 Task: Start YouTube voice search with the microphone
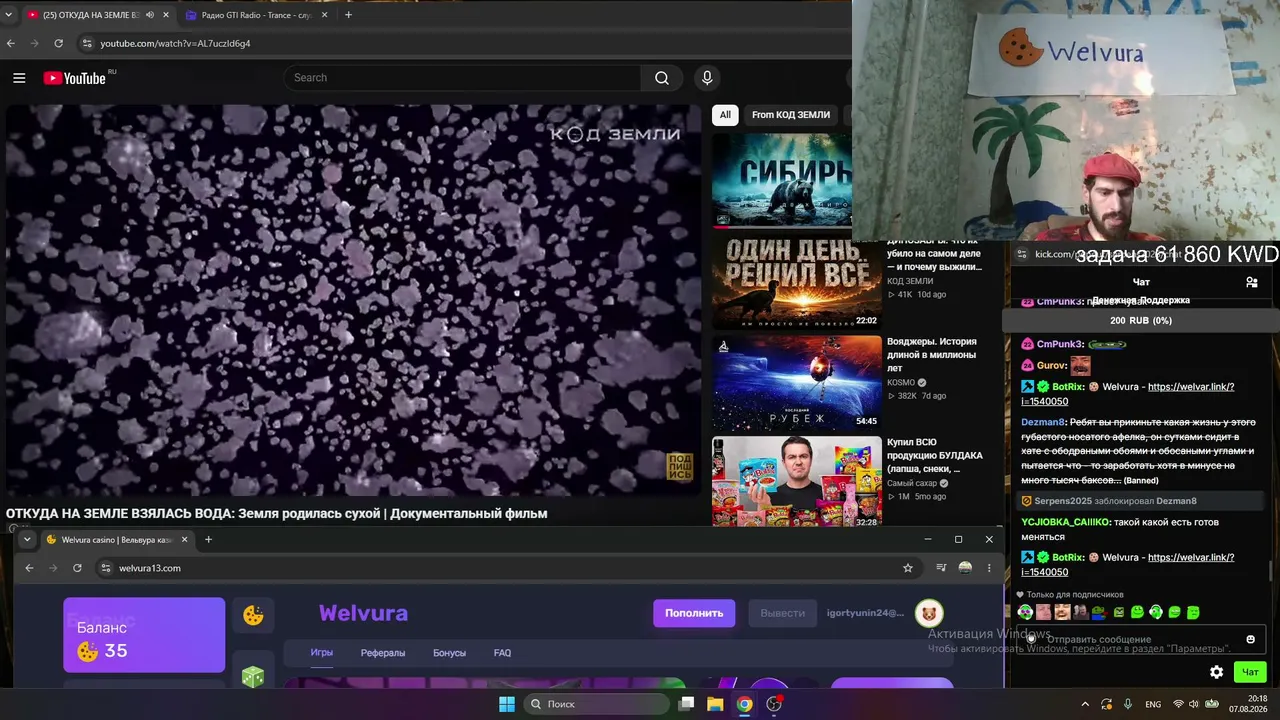click(707, 78)
